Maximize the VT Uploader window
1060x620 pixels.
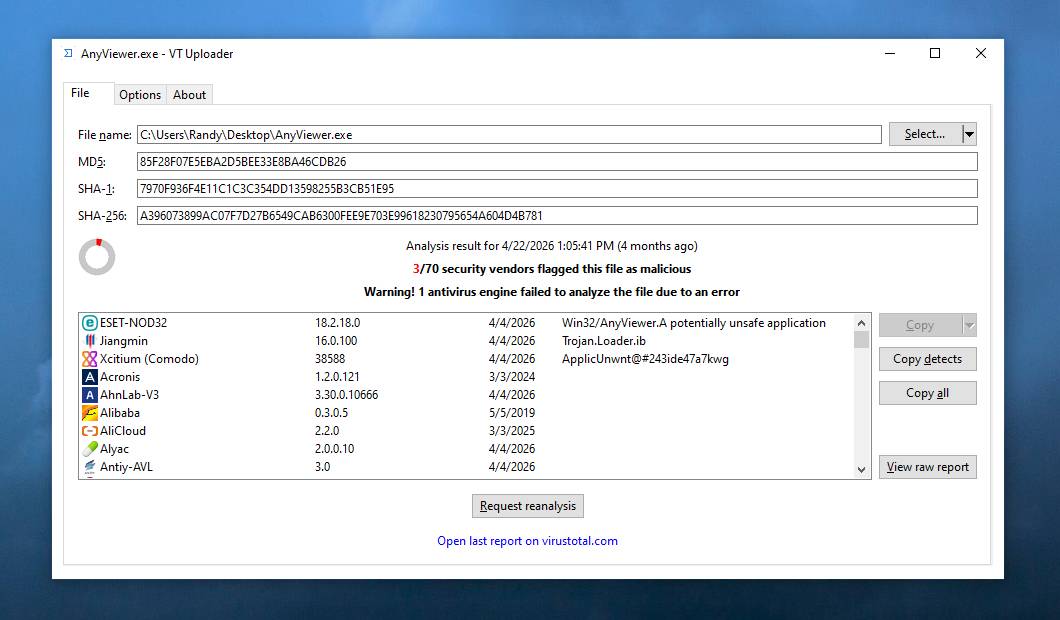coord(935,53)
